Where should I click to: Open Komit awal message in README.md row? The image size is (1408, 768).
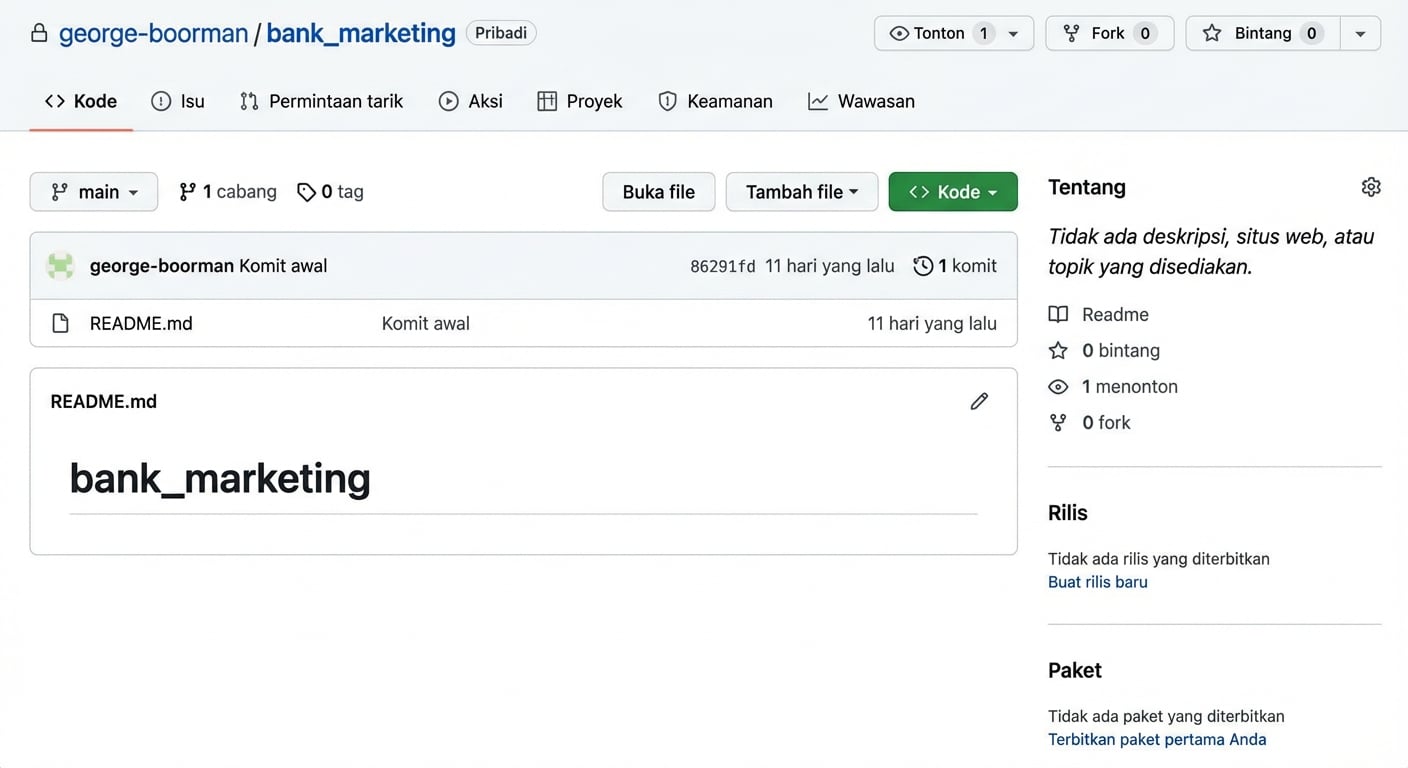point(426,324)
